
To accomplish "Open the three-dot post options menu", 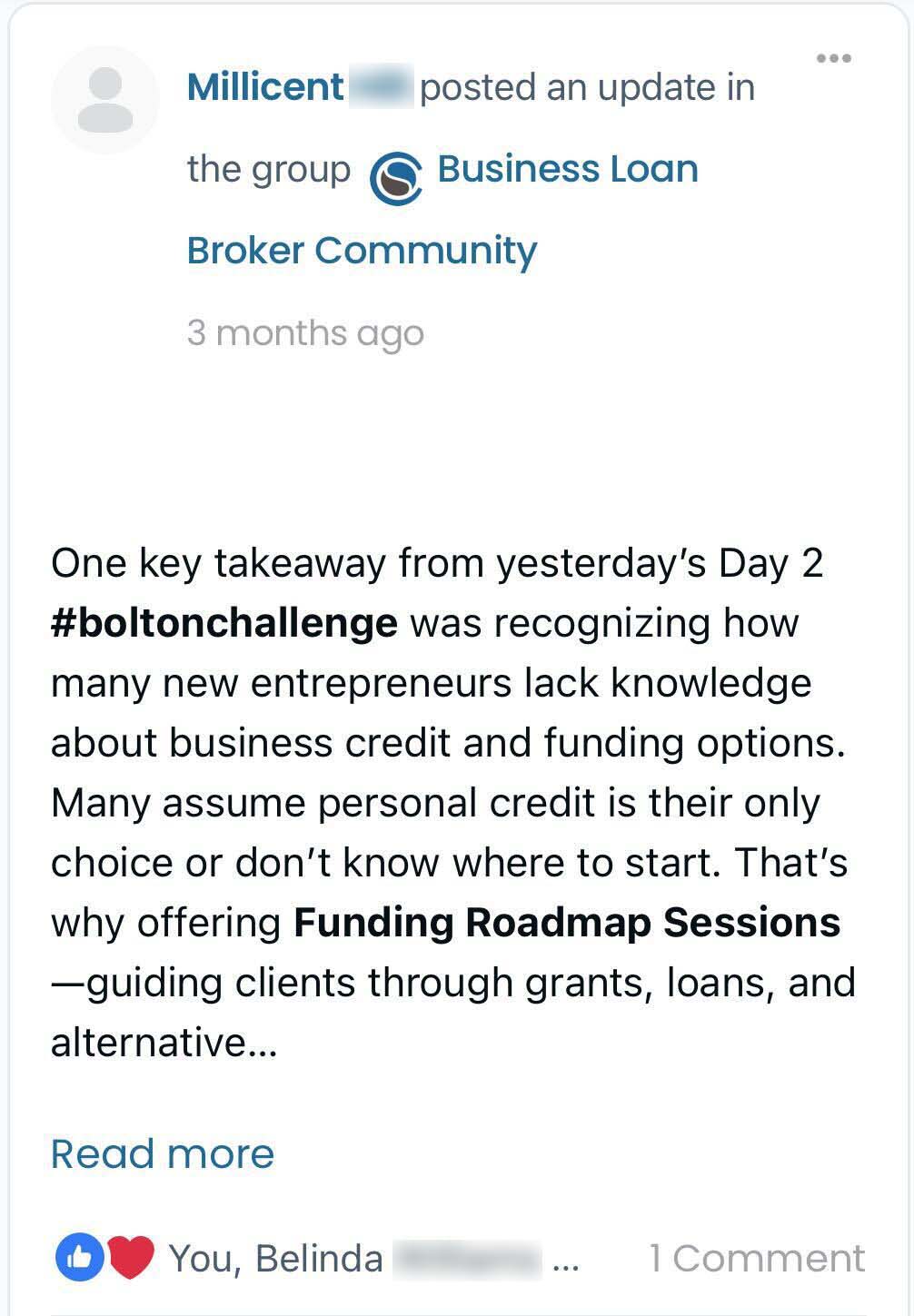I will point(833,59).
